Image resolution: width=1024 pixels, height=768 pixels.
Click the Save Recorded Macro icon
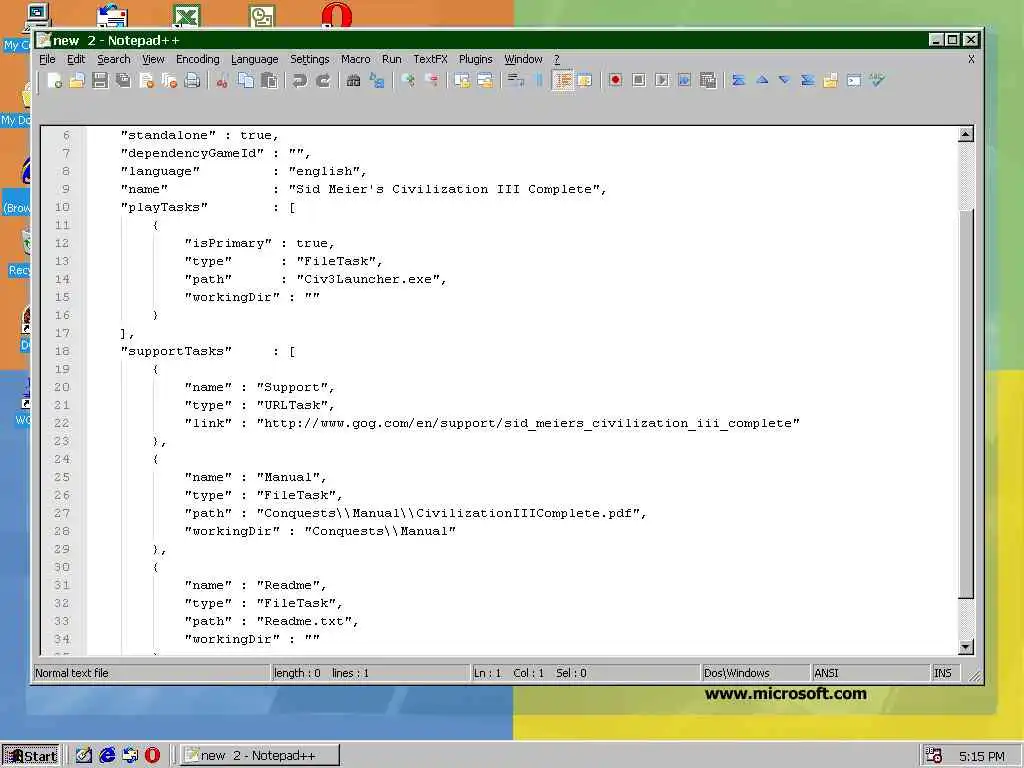[708, 80]
